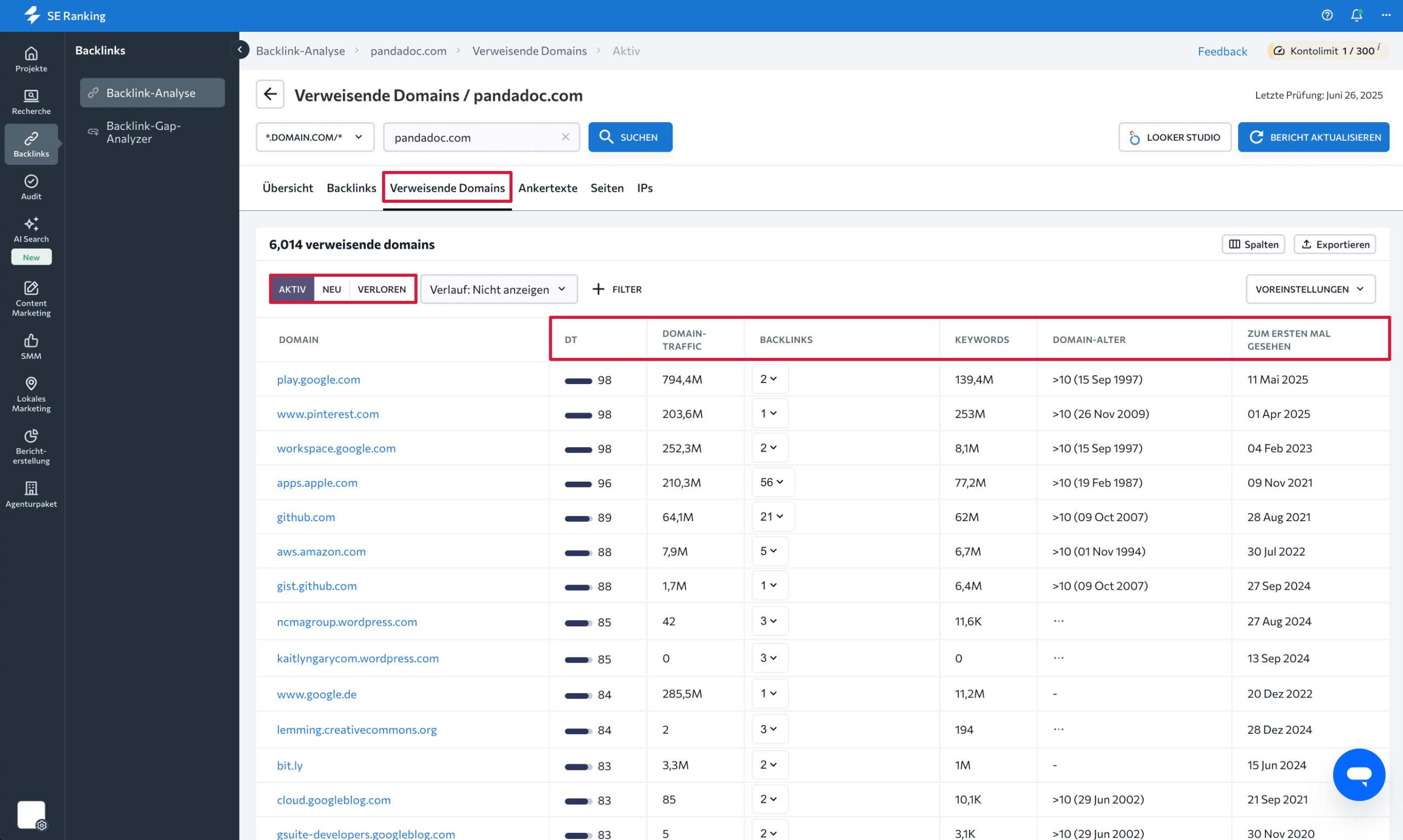Open the Backlinks sidebar section
The height and width of the screenshot is (840, 1403).
31,144
